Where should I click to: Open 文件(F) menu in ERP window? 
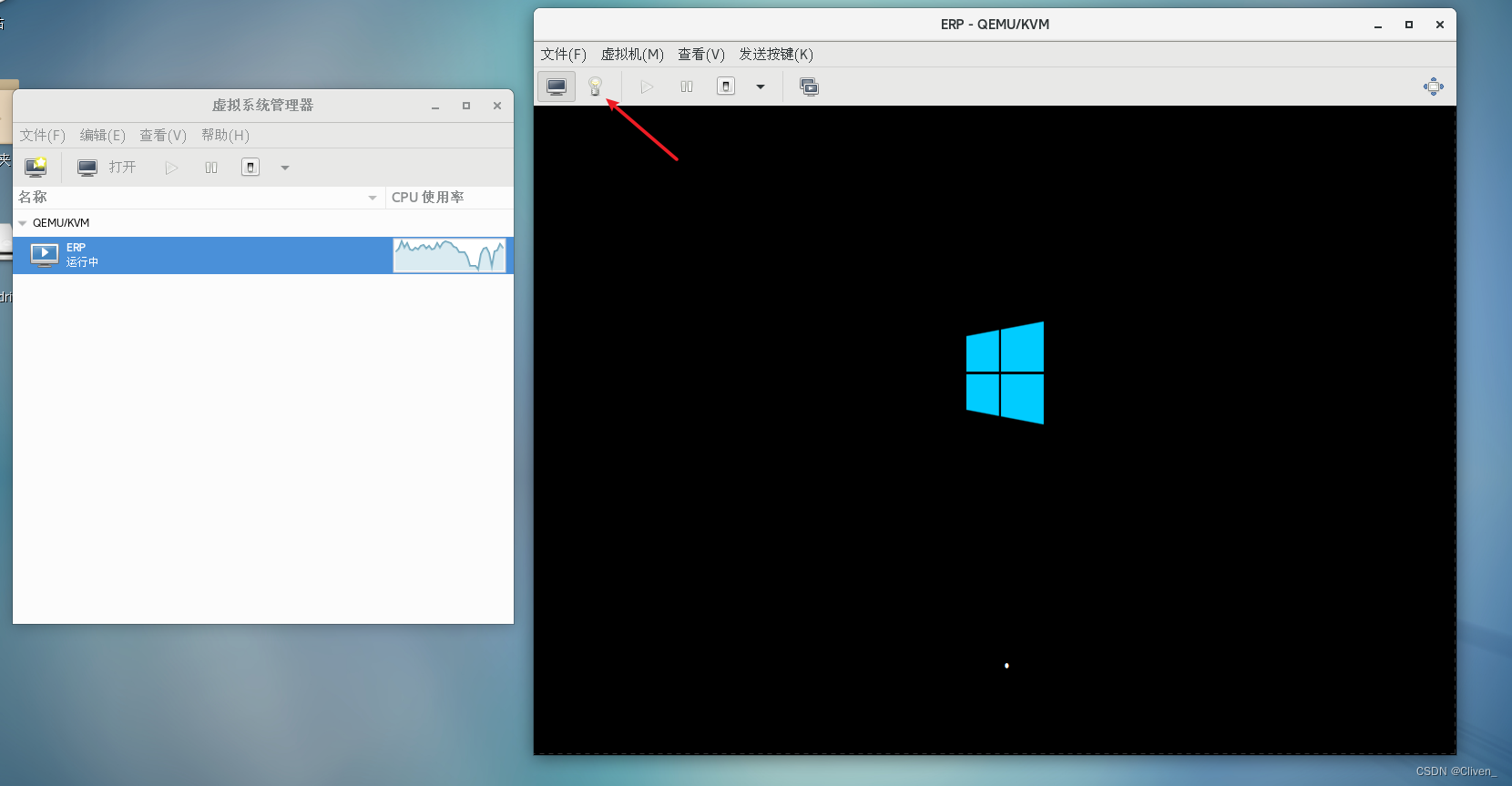click(x=564, y=55)
